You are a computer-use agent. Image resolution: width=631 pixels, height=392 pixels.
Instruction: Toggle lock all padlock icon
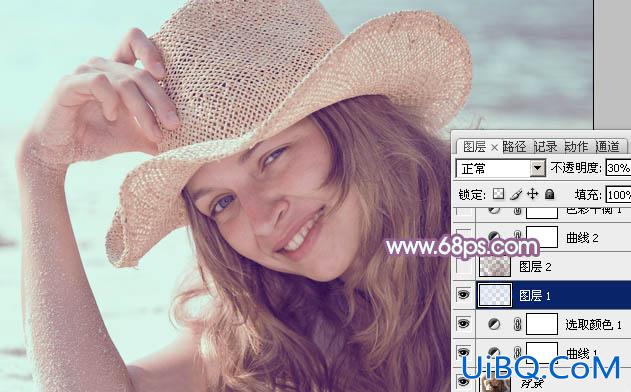click(x=549, y=194)
